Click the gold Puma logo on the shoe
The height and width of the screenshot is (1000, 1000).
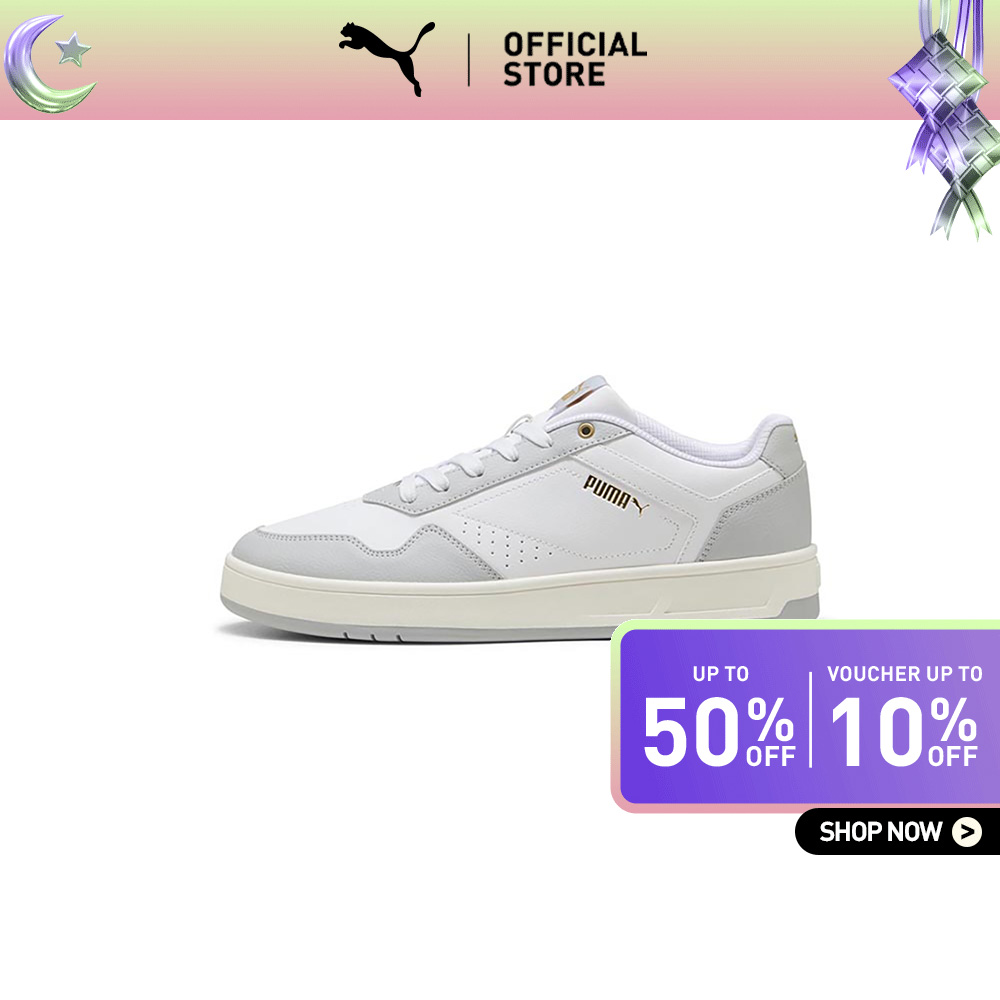(616, 494)
